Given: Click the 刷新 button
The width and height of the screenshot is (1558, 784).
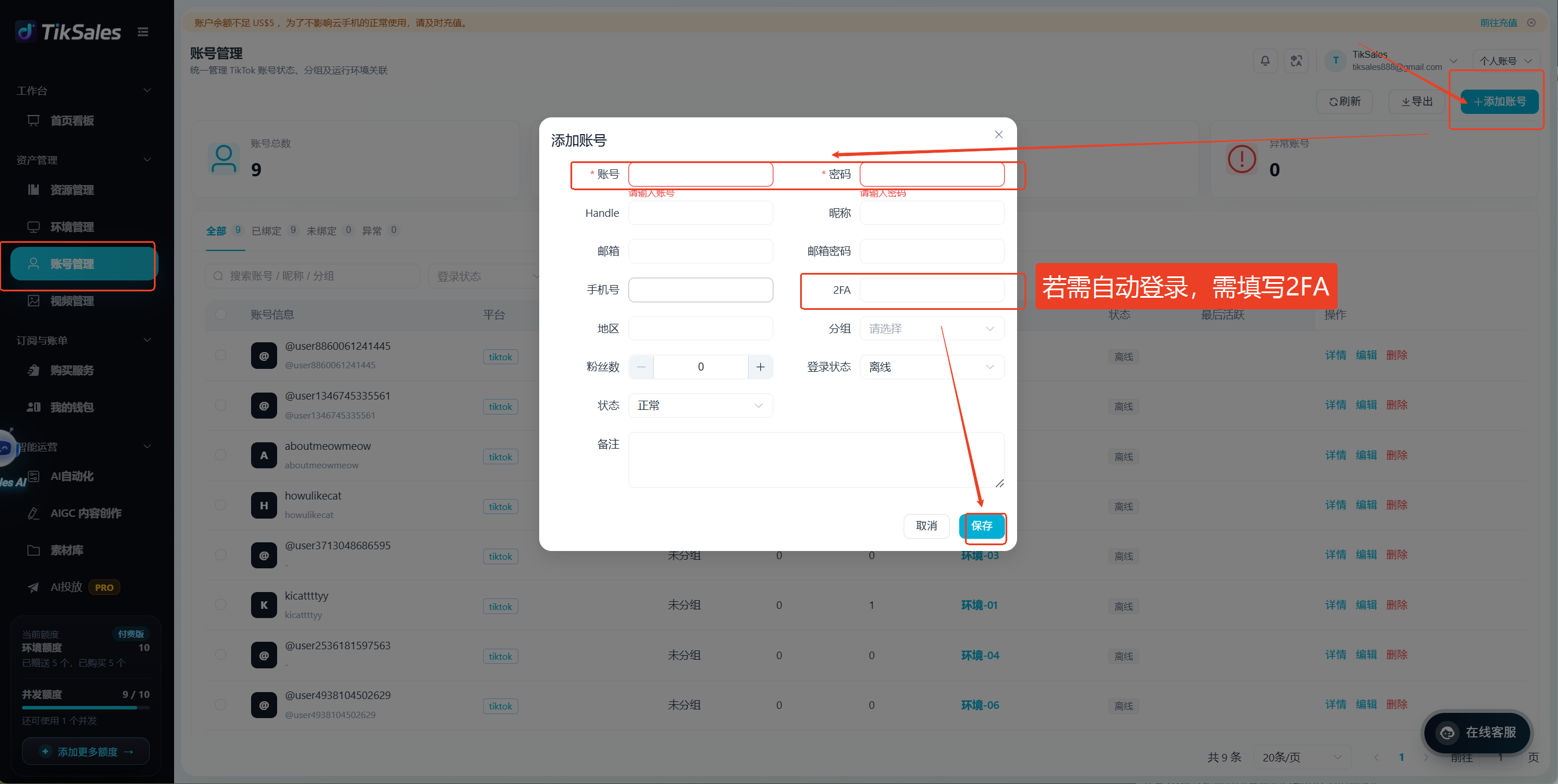Looking at the screenshot, I should point(1344,102).
